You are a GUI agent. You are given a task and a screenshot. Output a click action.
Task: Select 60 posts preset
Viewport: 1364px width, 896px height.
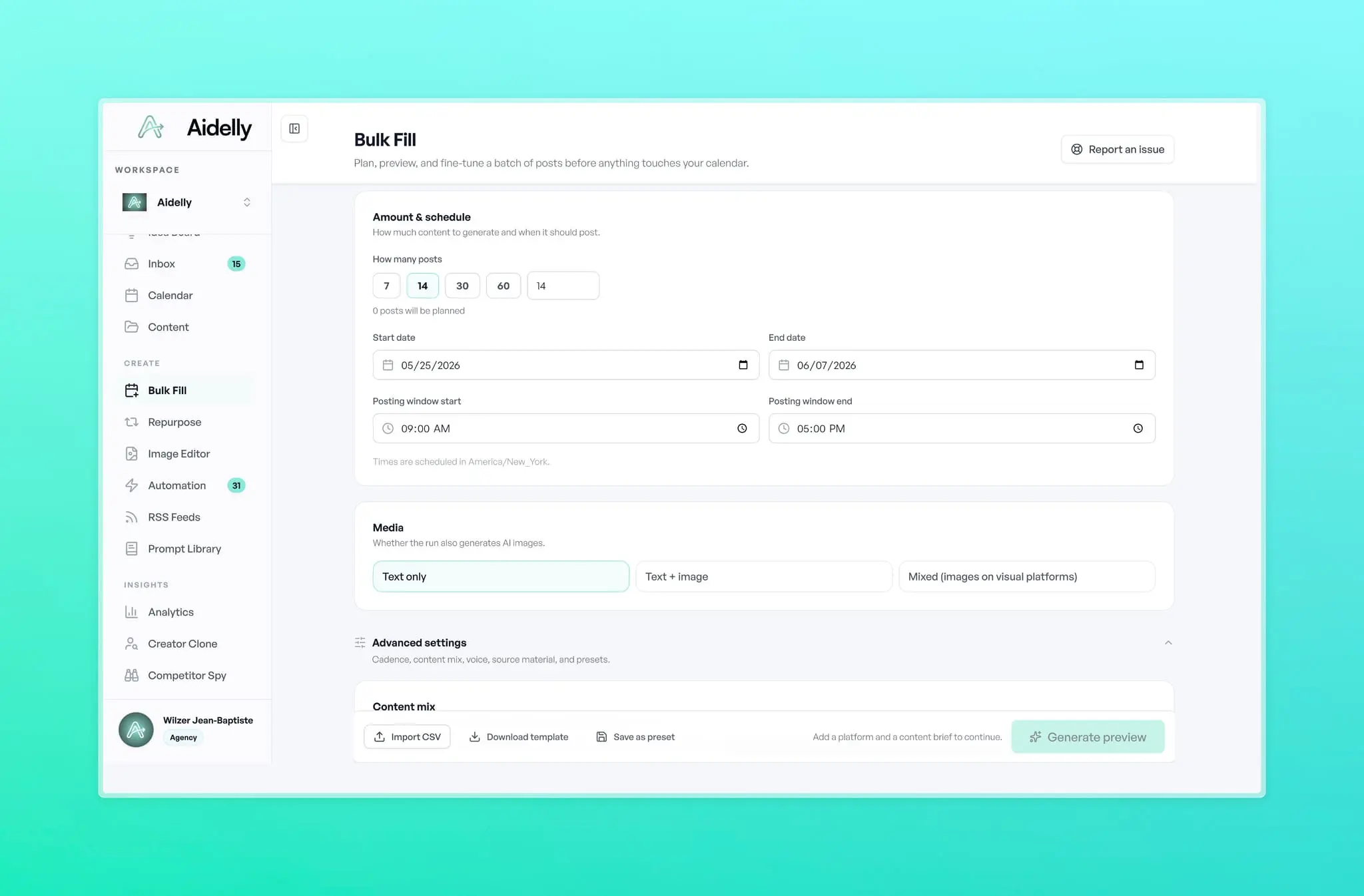click(504, 286)
